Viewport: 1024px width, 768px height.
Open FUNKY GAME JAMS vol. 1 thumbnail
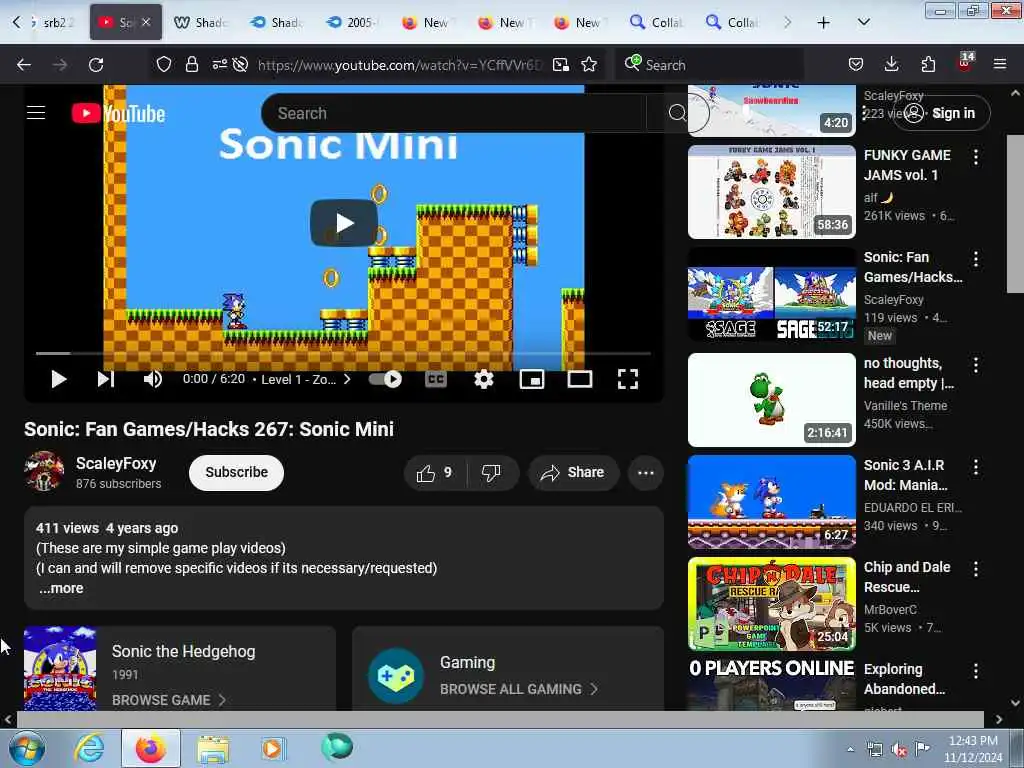[x=772, y=192]
